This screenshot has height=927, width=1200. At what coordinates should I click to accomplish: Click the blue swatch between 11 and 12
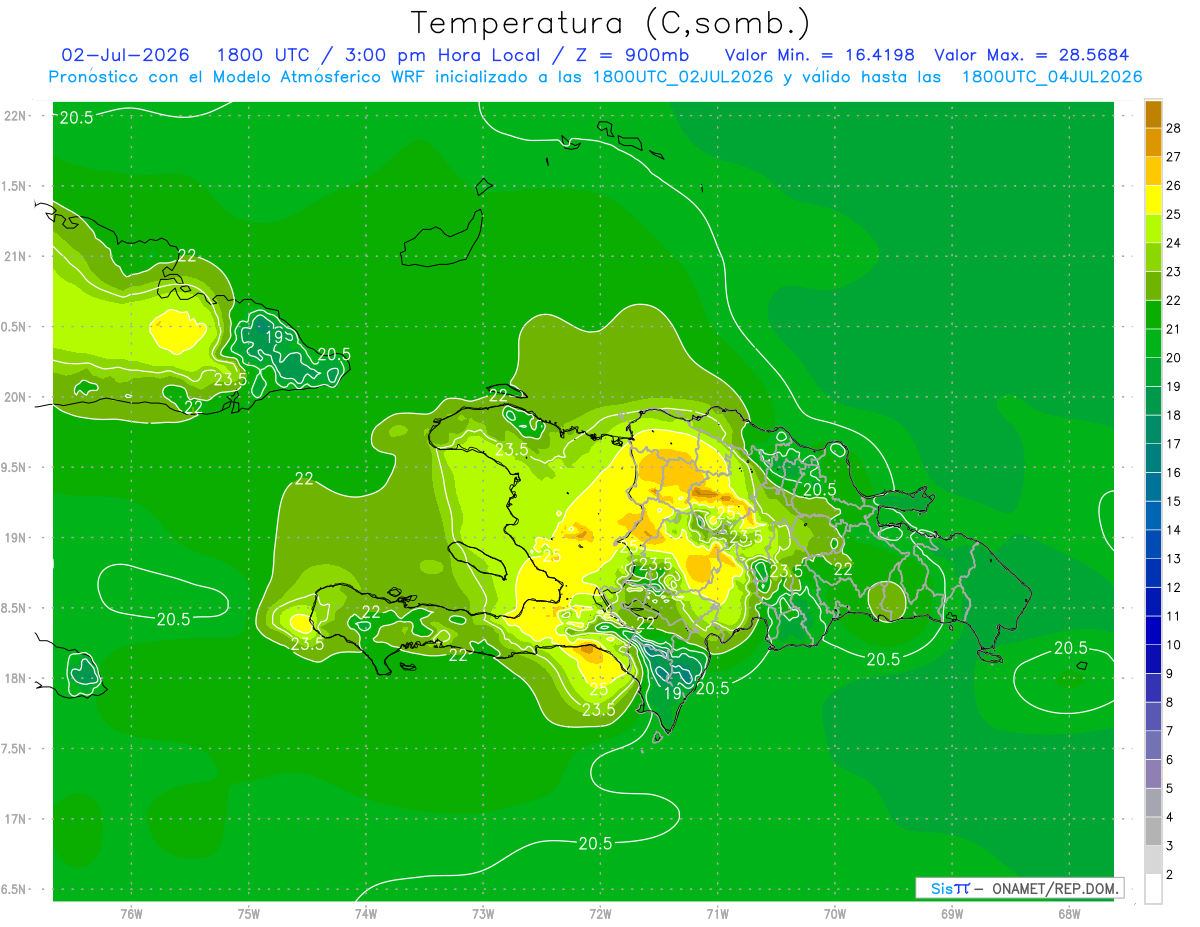pos(1153,603)
